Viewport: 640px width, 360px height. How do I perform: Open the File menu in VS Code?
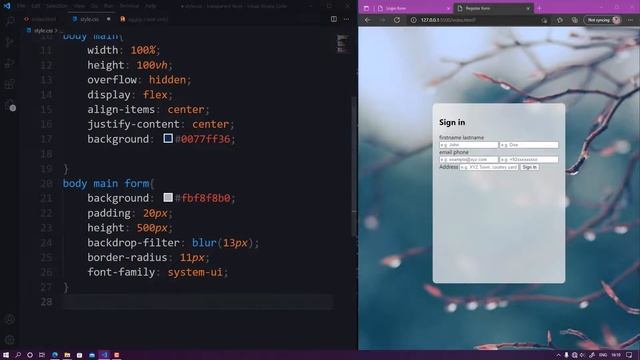[x=21, y=6]
